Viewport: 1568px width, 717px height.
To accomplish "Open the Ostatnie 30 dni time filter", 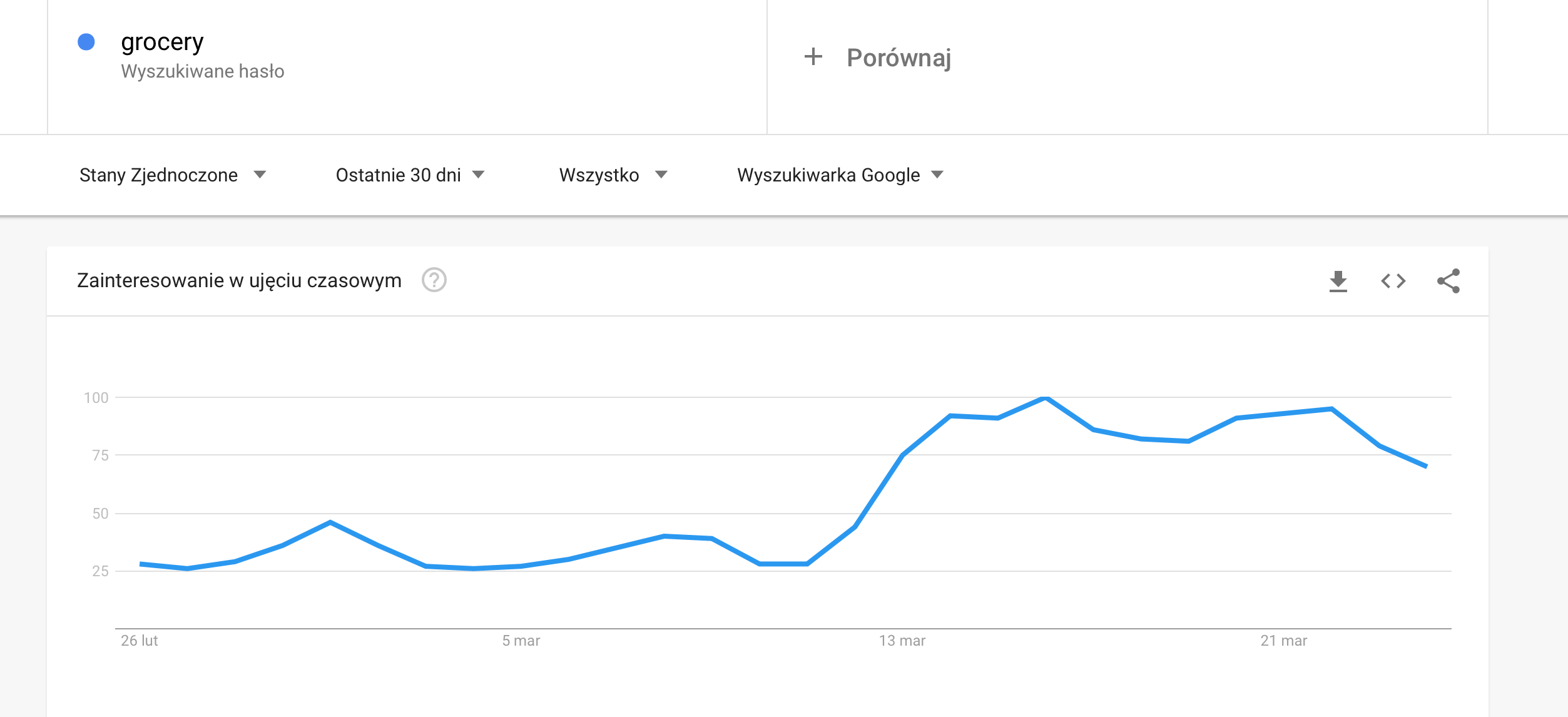I will 410,175.
